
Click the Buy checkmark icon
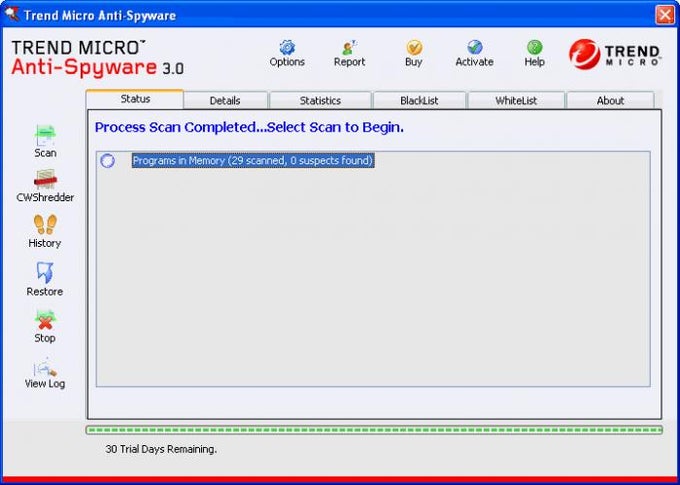[x=414, y=47]
